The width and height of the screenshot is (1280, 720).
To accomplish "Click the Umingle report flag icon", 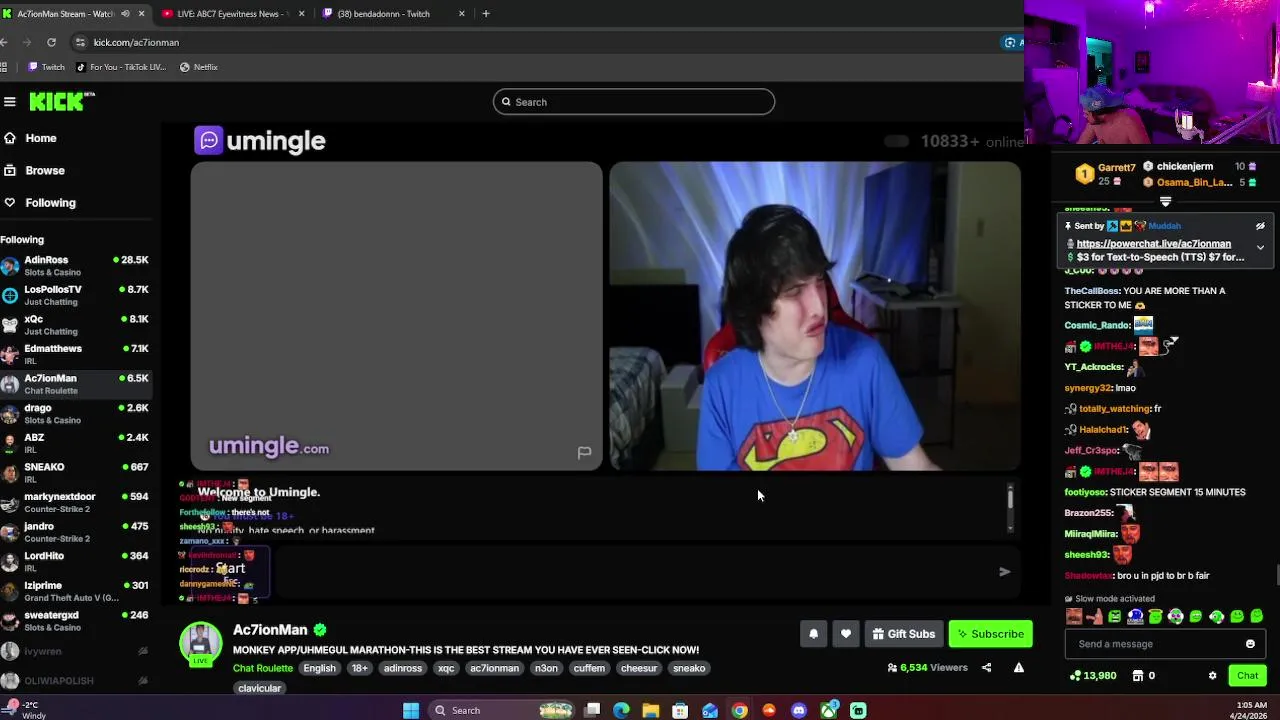I will (x=584, y=453).
